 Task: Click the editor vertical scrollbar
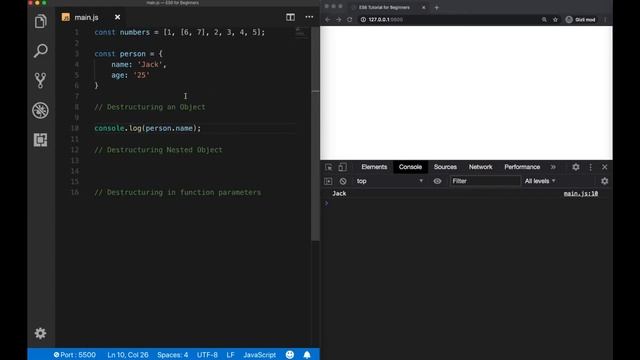[315, 135]
